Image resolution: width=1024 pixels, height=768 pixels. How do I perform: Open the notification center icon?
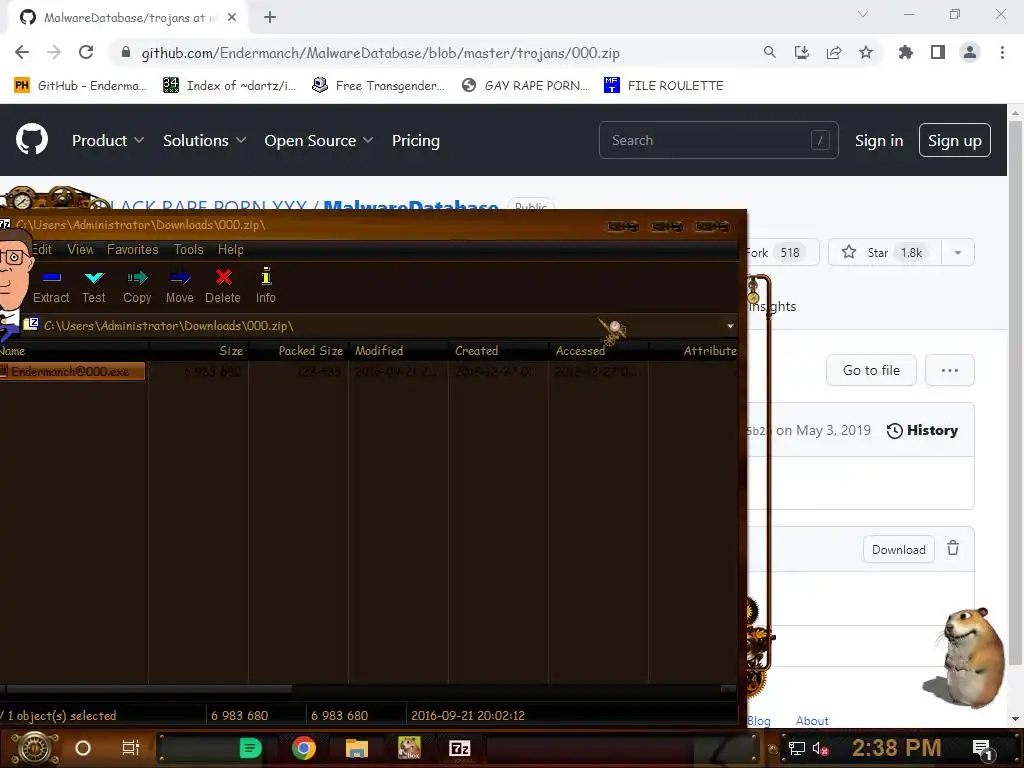(x=983, y=749)
